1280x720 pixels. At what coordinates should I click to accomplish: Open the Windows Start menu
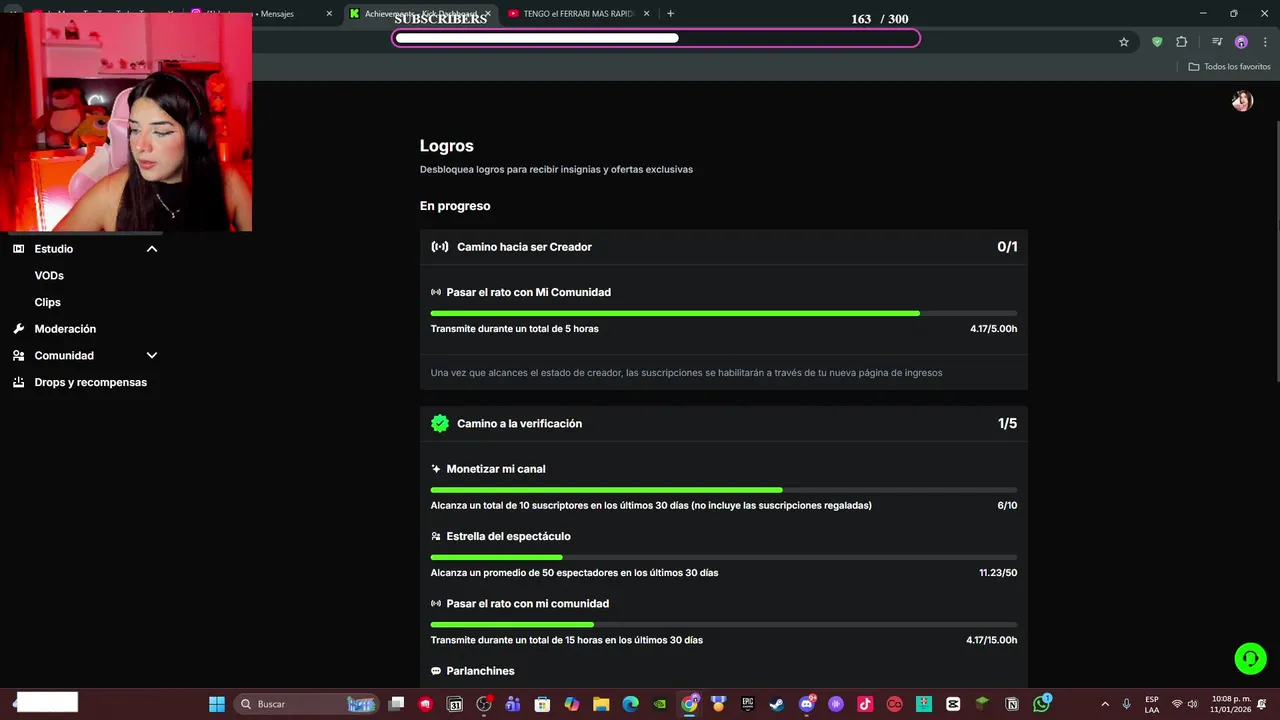[x=217, y=704]
